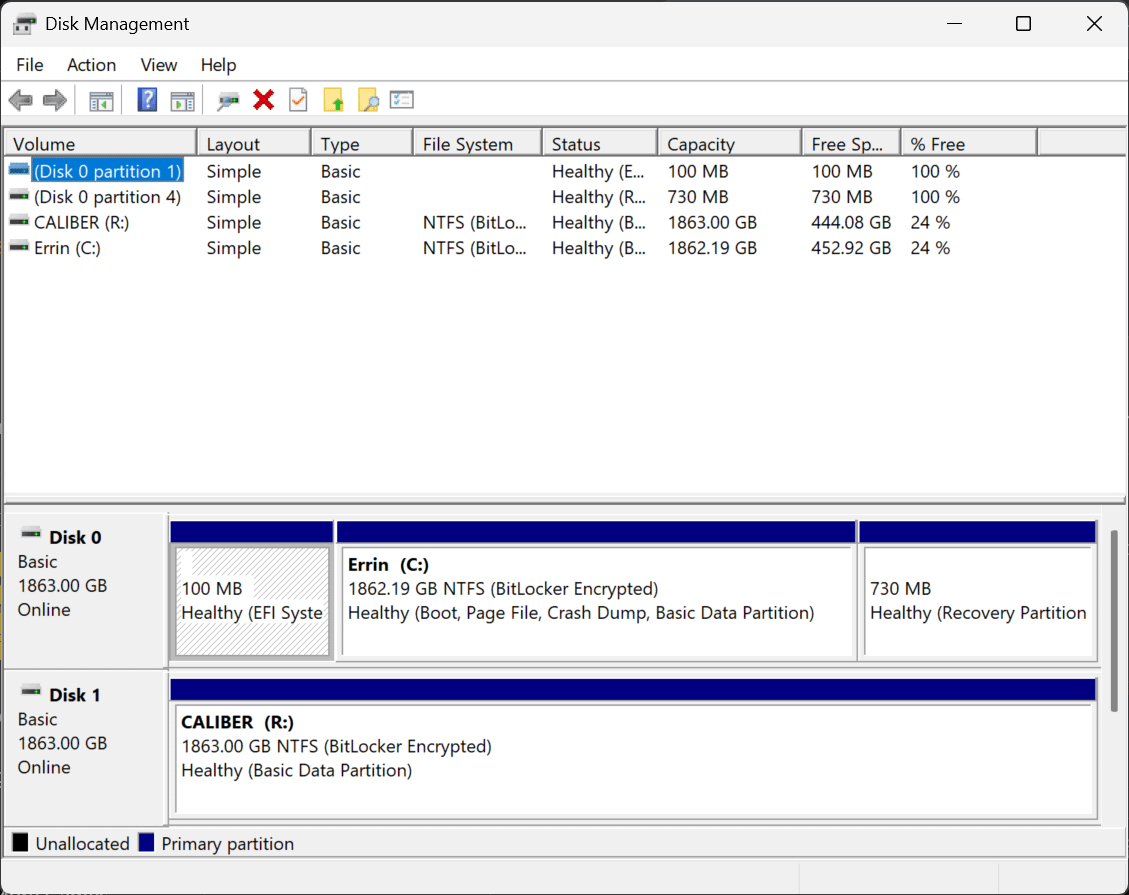Open the Action menu

click(91, 65)
